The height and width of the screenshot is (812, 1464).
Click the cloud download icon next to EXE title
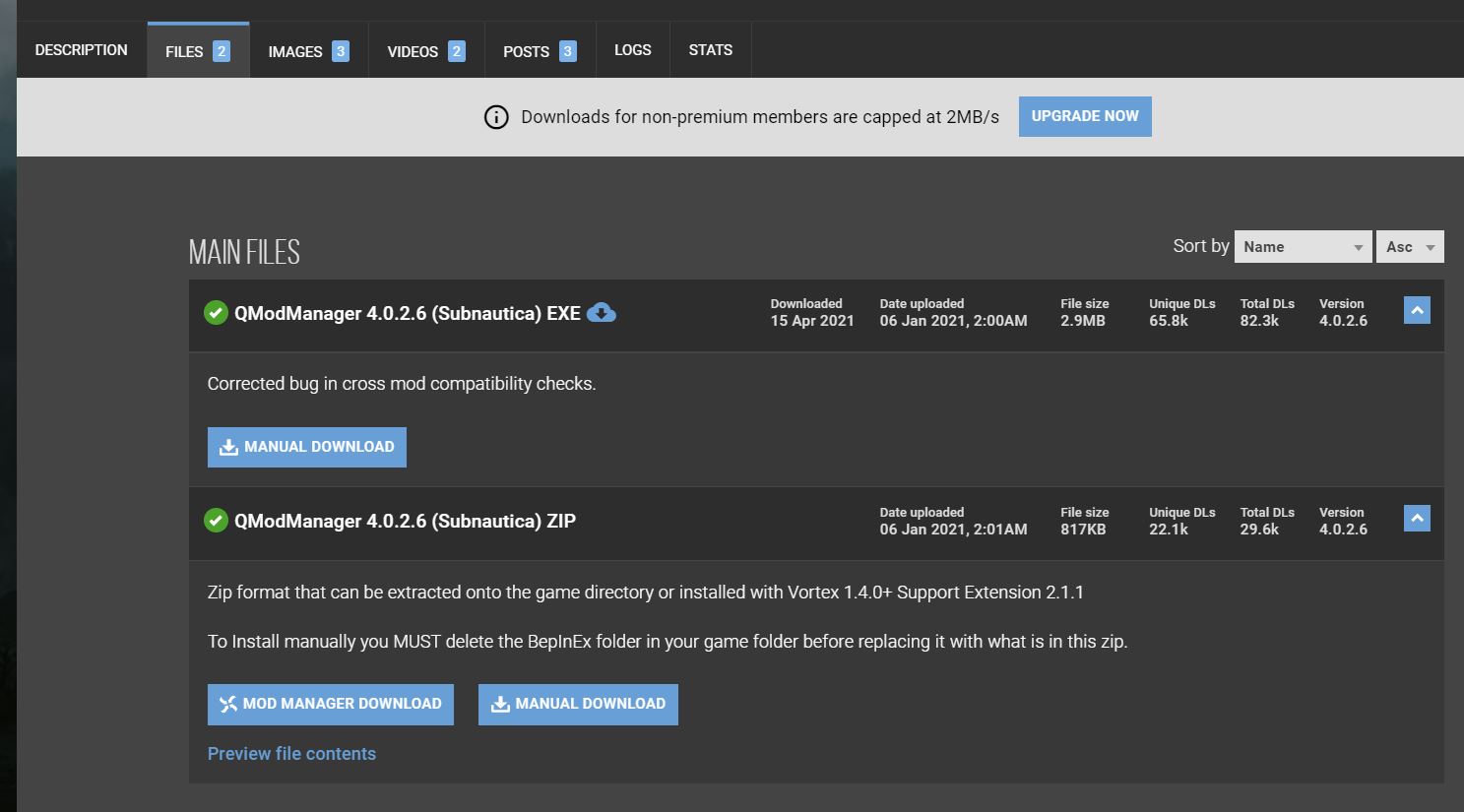click(x=602, y=313)
